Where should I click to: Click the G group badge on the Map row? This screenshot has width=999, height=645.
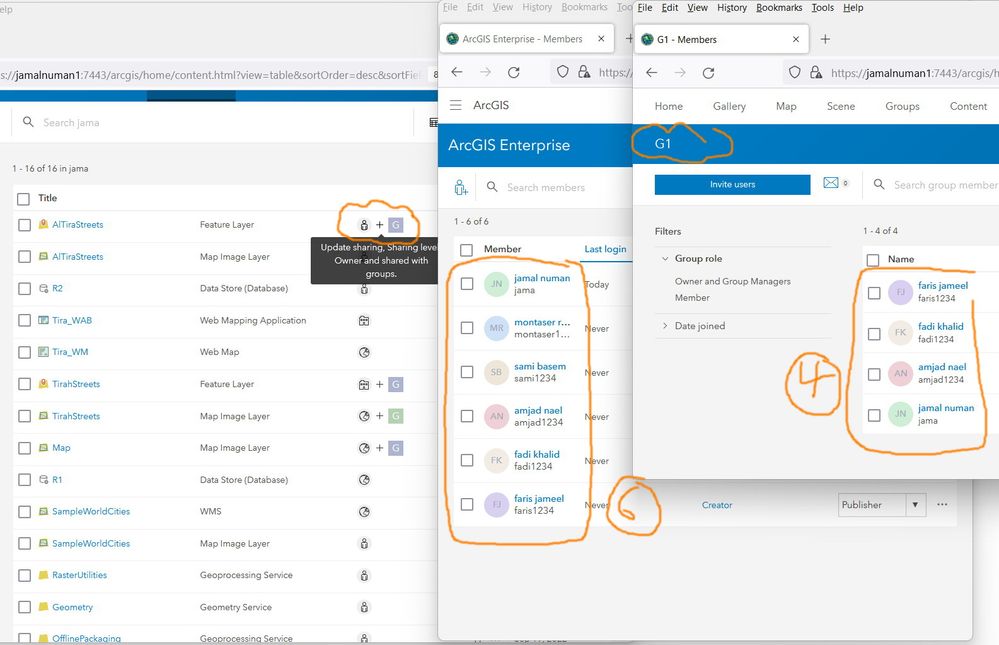[396, 448]
